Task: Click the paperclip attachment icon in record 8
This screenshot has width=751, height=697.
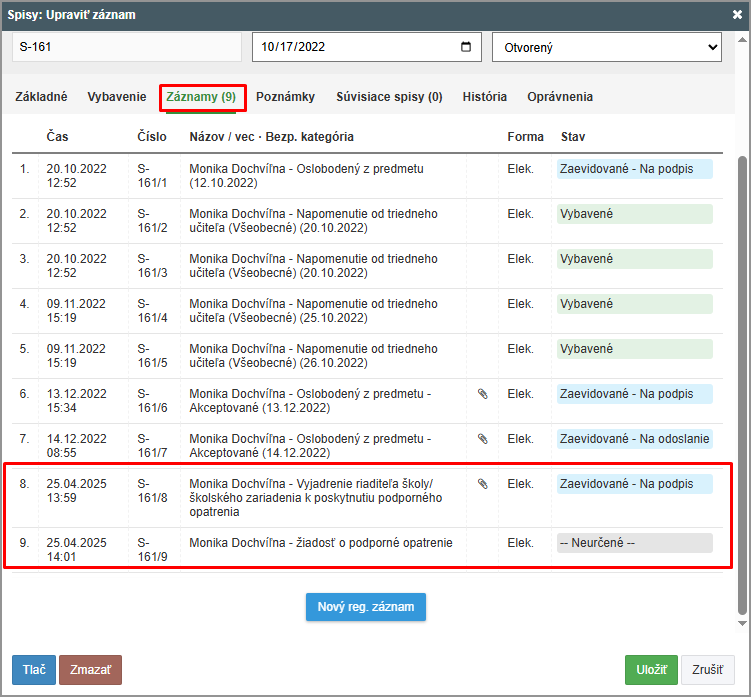Action: click(483, 484)
